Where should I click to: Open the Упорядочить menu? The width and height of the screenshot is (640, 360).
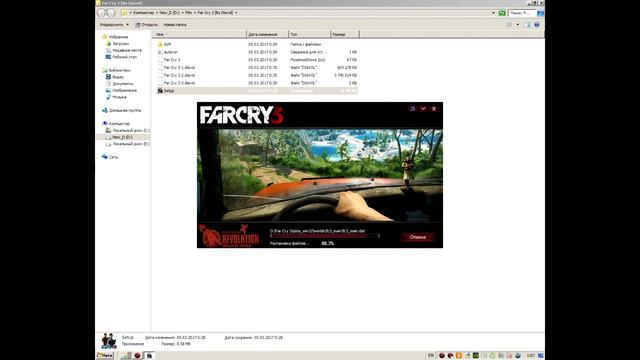tap(114, 25)
